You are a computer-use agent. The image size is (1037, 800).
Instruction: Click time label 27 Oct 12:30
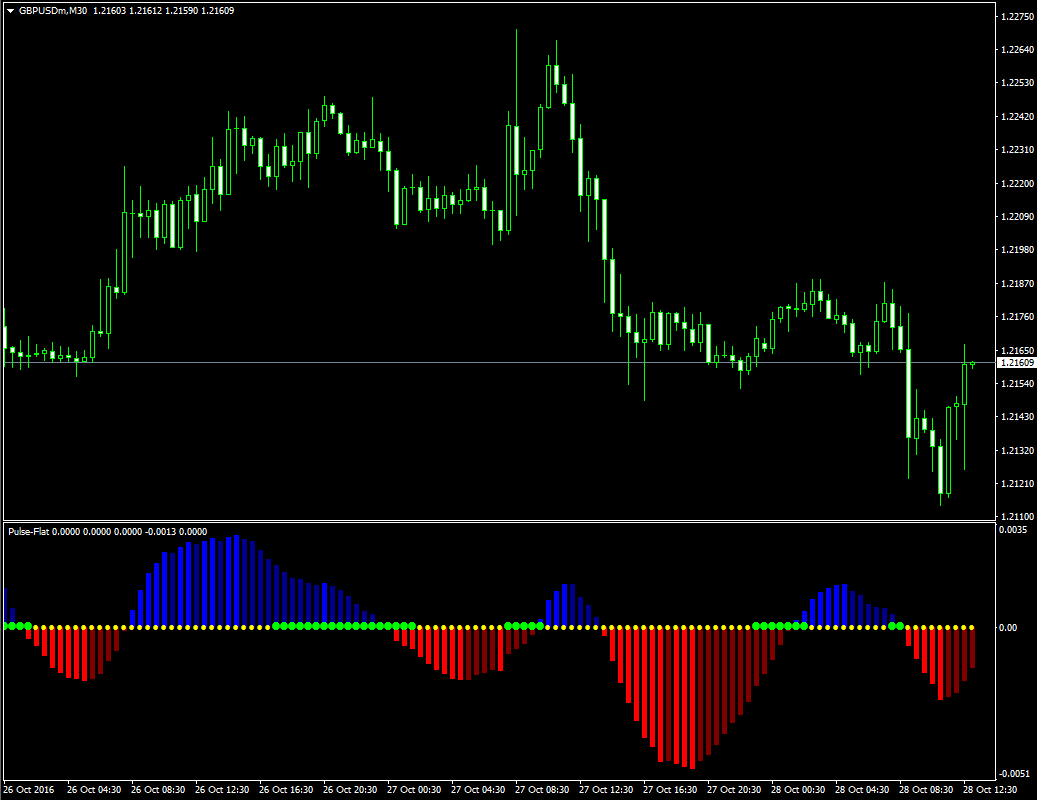coord(606,789)
